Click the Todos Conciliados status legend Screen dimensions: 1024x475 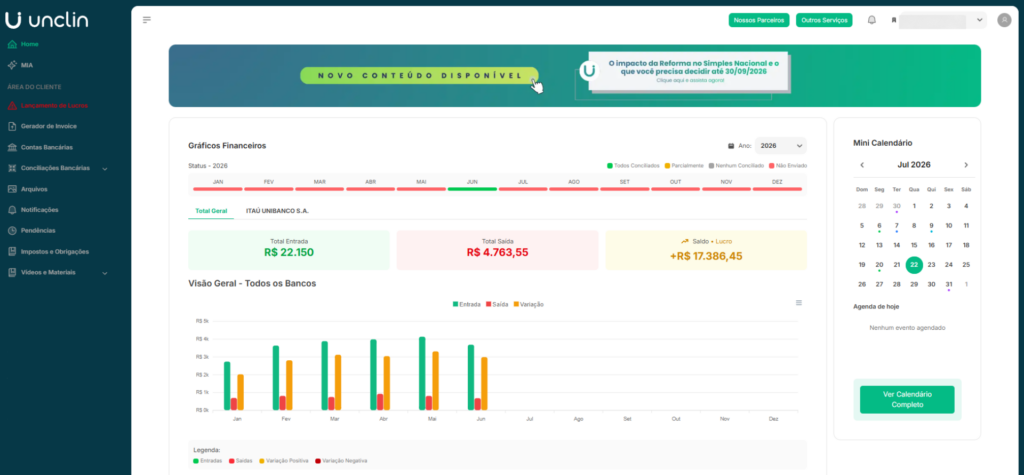(x=633, y=165)
